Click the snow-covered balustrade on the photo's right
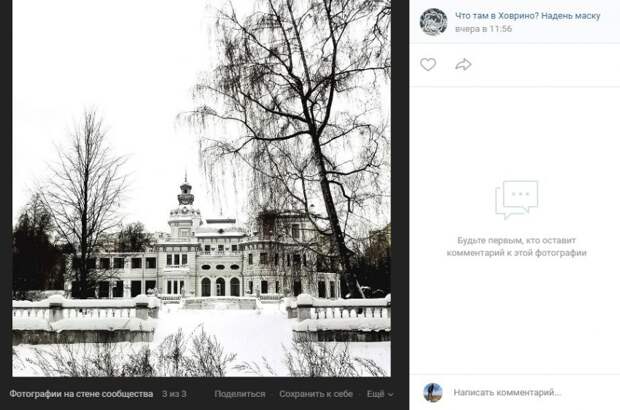 coord(340,314)
